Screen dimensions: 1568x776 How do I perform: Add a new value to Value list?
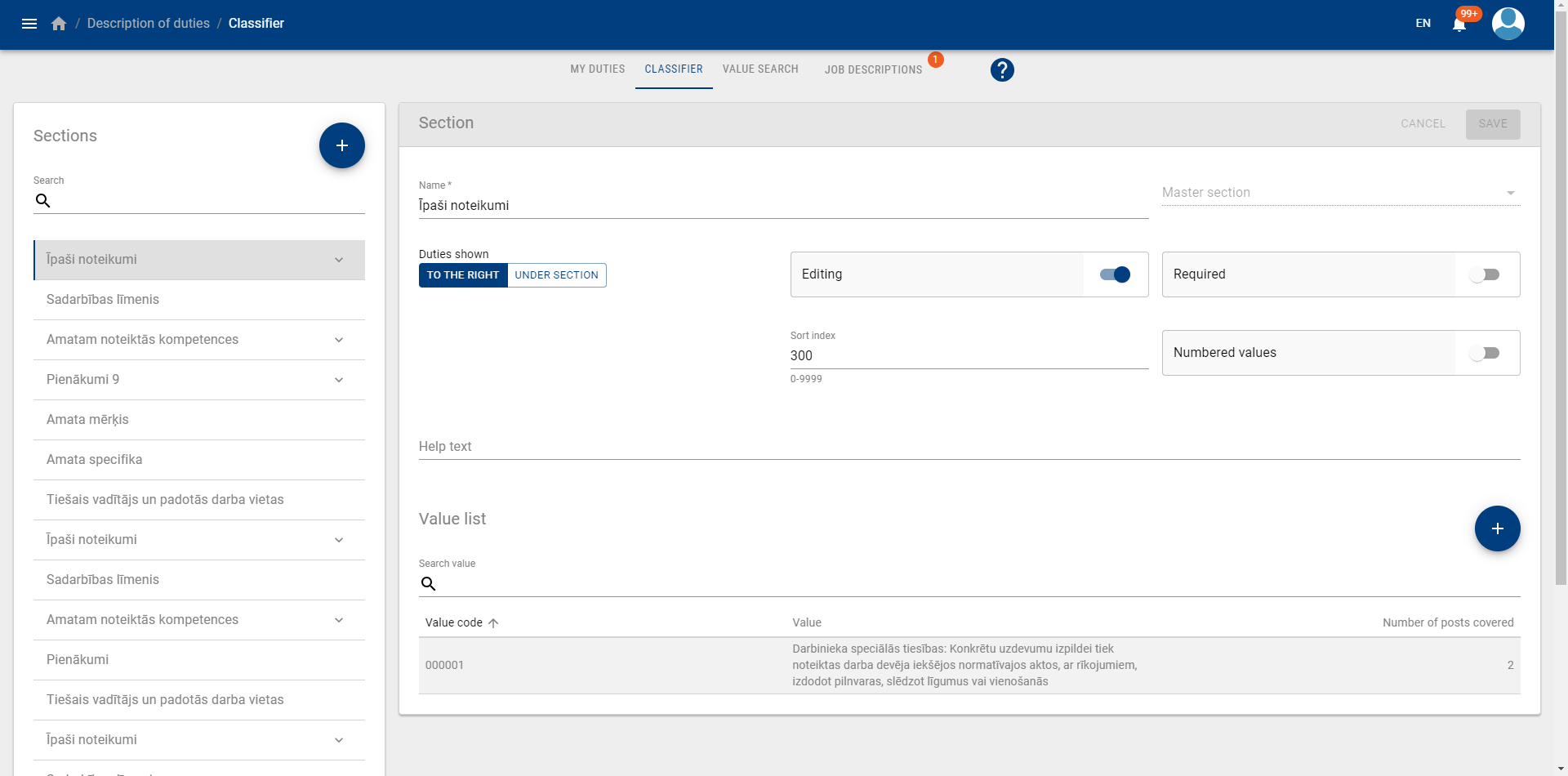1497,528
